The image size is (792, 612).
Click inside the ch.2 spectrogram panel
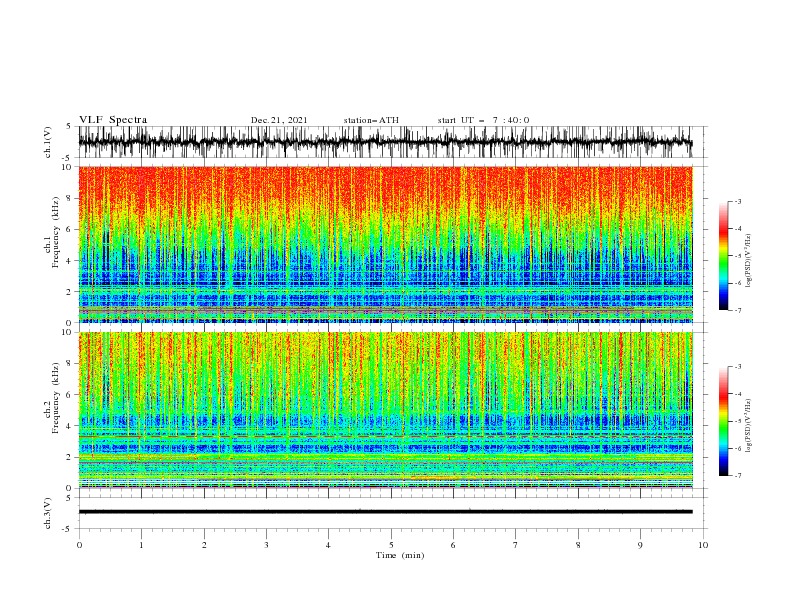pos(385,410)
